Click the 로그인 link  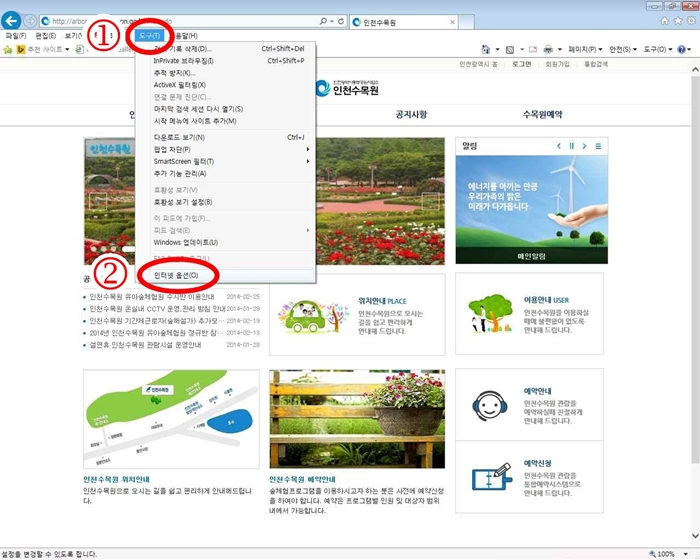[521, 64]
